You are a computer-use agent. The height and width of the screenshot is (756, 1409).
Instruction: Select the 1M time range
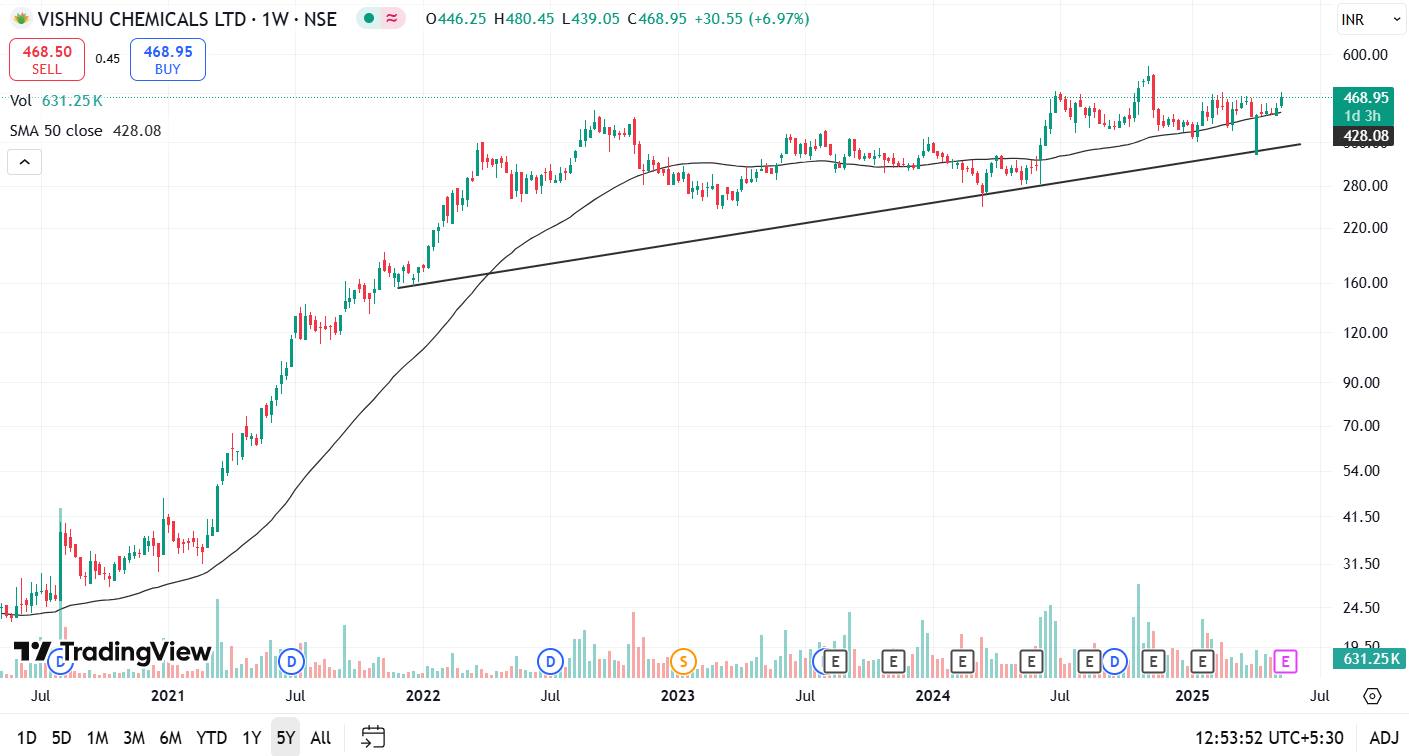pyautogui.click(x=97, y=738)
